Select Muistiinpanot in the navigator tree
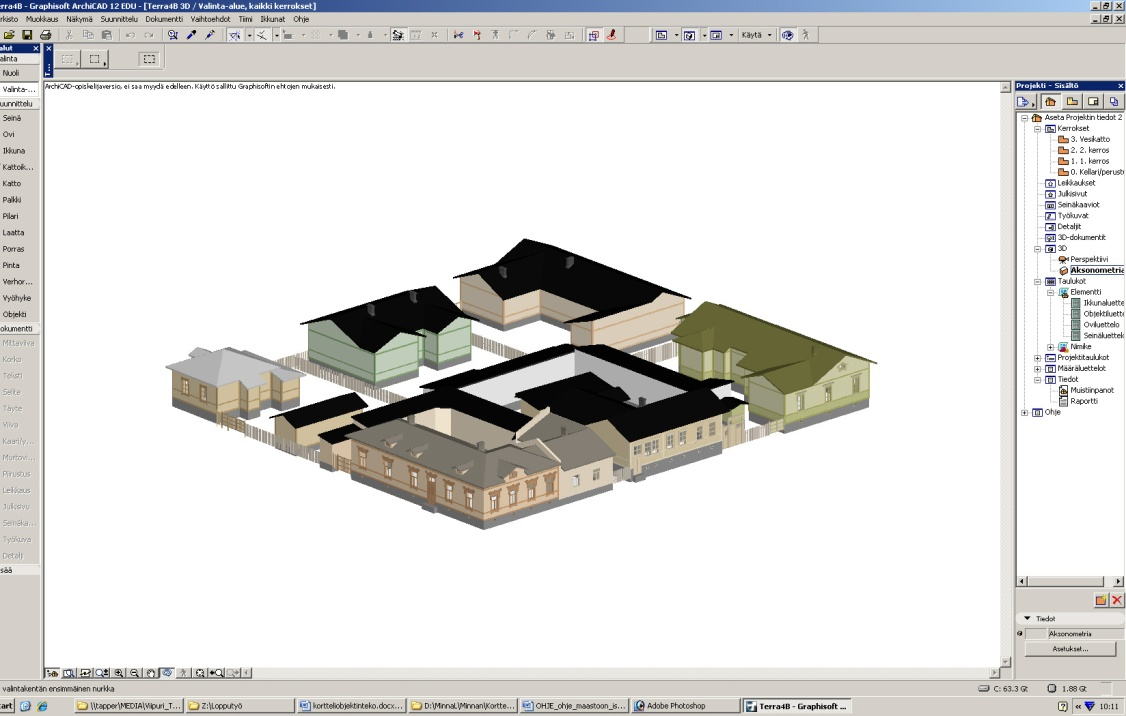The image size is (1126, 716). pos(1092,390)
